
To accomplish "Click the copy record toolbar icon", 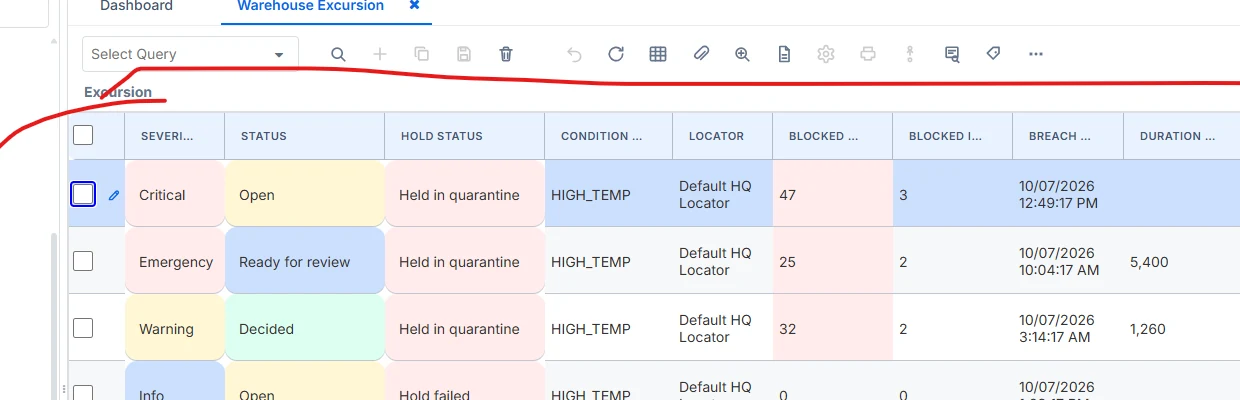I will pos(422,54).
